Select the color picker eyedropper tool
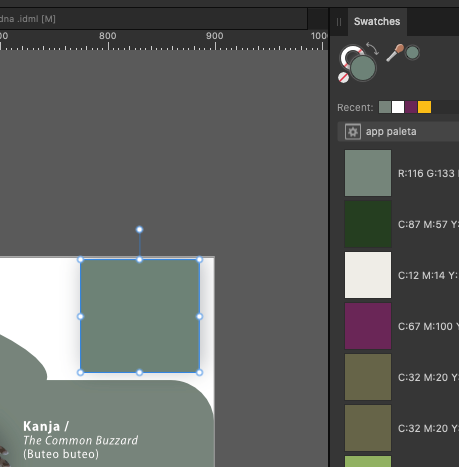The image size is (459, 467). tap(395, 53)
